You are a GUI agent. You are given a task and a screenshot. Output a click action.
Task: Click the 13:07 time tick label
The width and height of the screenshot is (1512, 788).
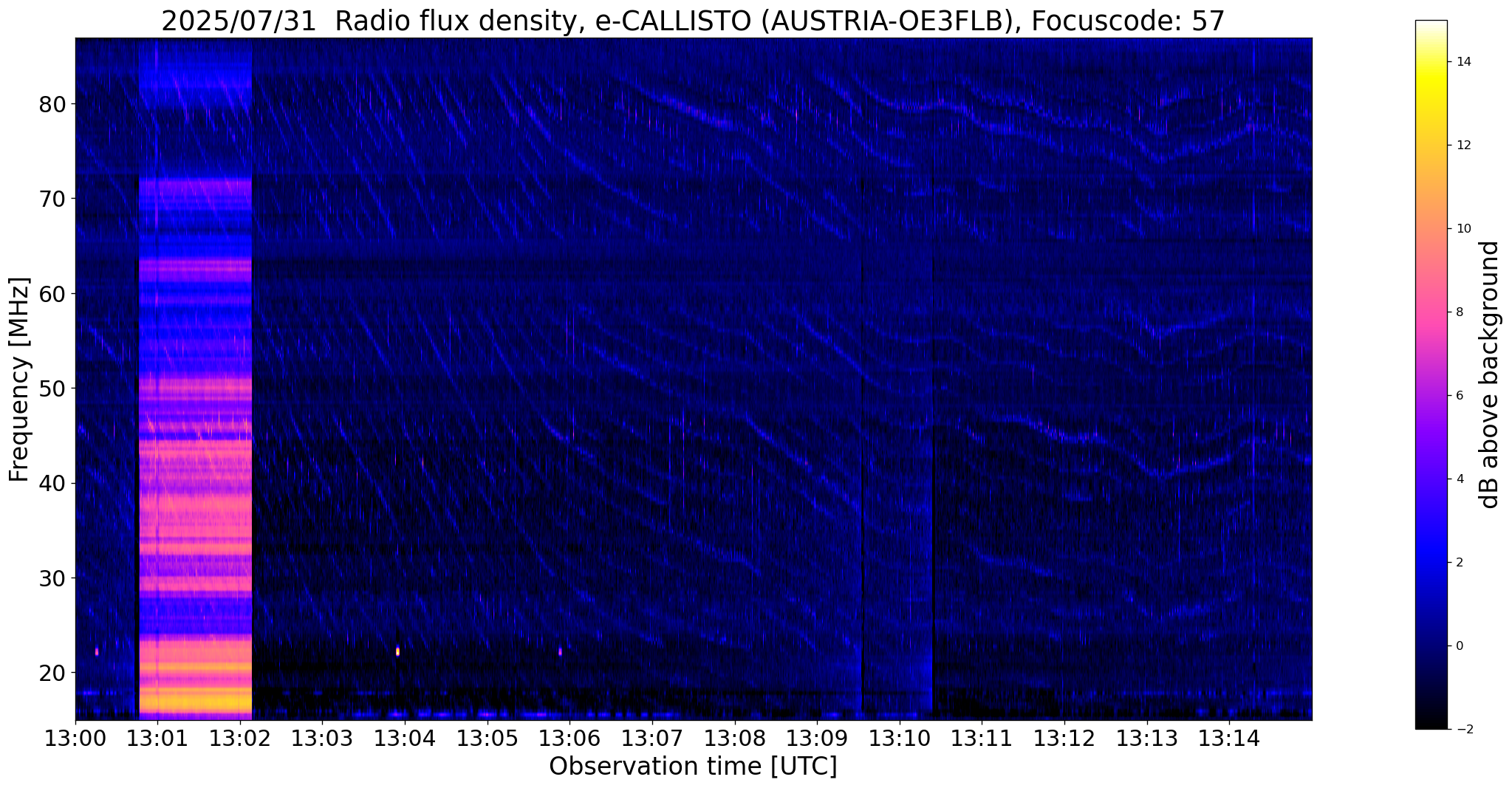click(x=652, y=739)
